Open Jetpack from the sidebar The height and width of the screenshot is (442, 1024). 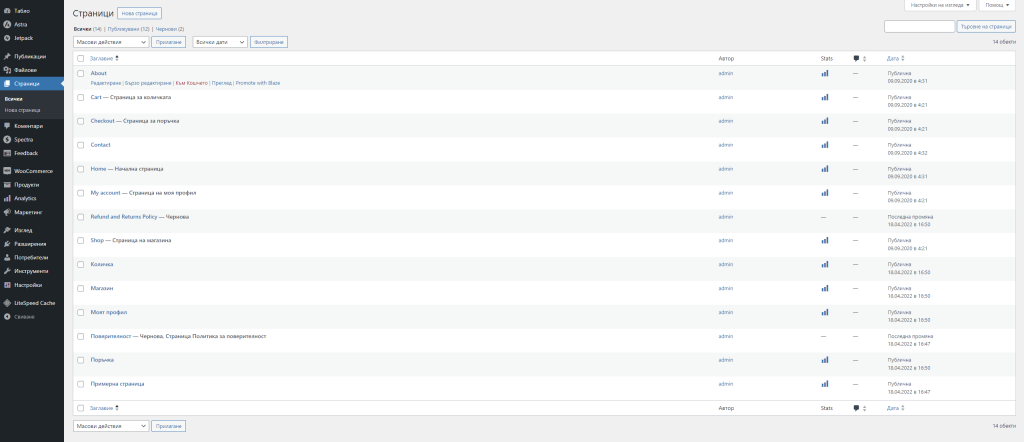[x=25, y=37]
